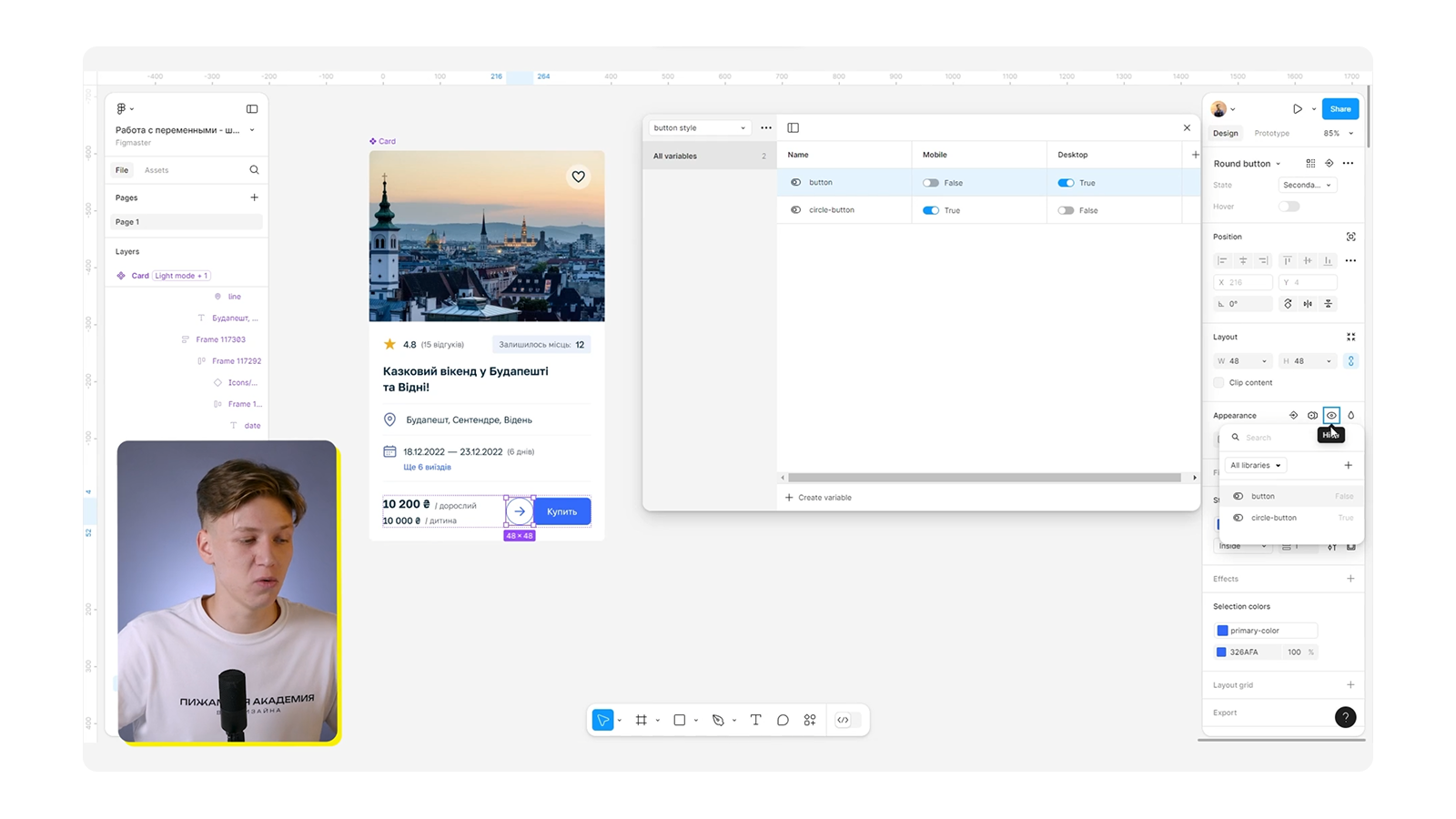Click the primary-color swatch

click(x=1222, y=631)
